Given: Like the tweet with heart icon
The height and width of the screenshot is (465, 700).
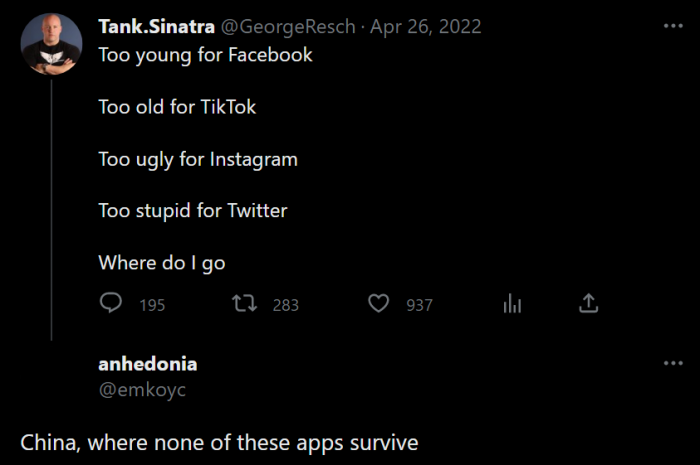Looking at the screenshot, I should 378,303.
